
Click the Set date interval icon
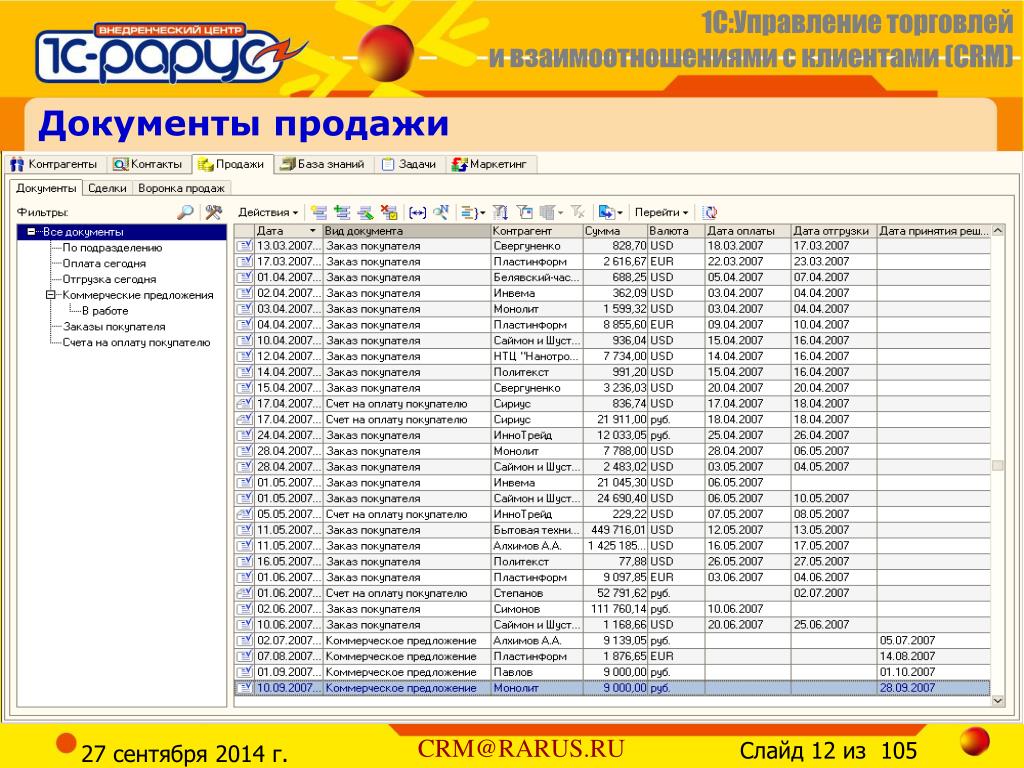coord(417,212)
